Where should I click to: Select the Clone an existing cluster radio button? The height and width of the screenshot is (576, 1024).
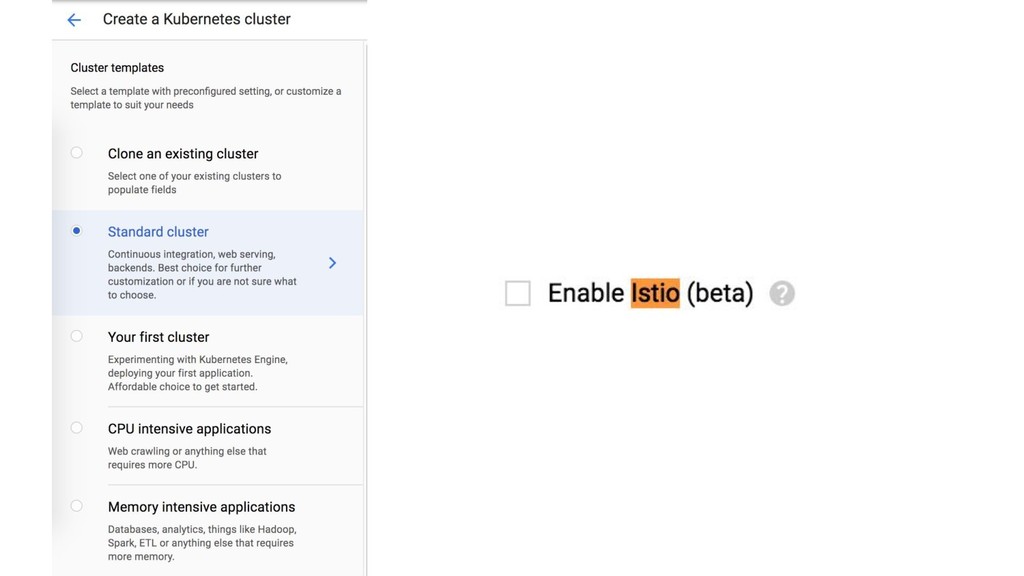pyautogui.click(x=76, y=153)
